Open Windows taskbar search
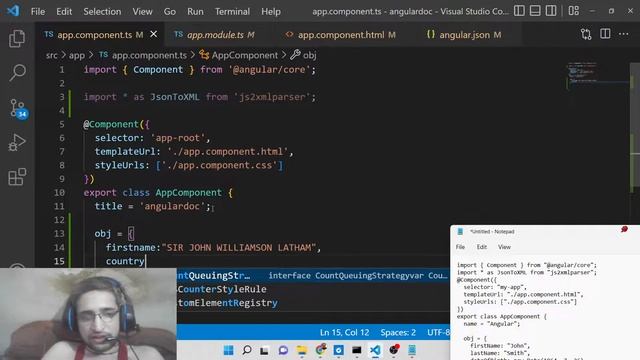640x360 pixels. [x=247, y=350]
